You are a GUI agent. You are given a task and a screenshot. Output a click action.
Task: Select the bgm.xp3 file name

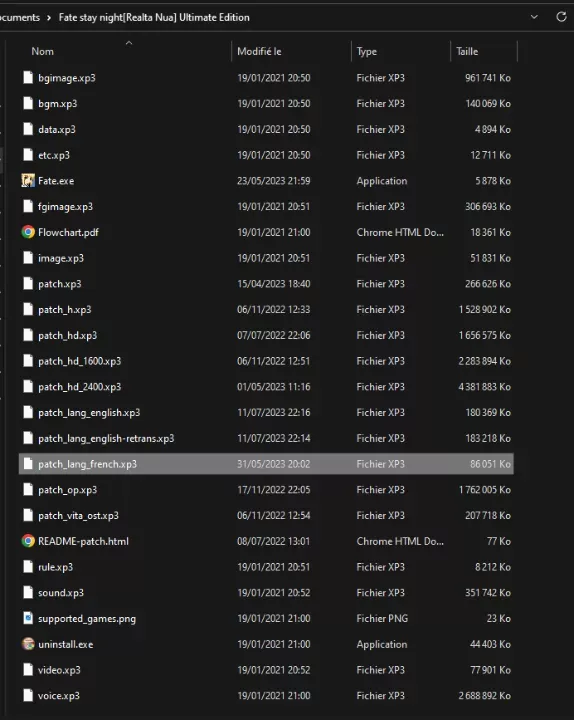(x=57, y=104)
